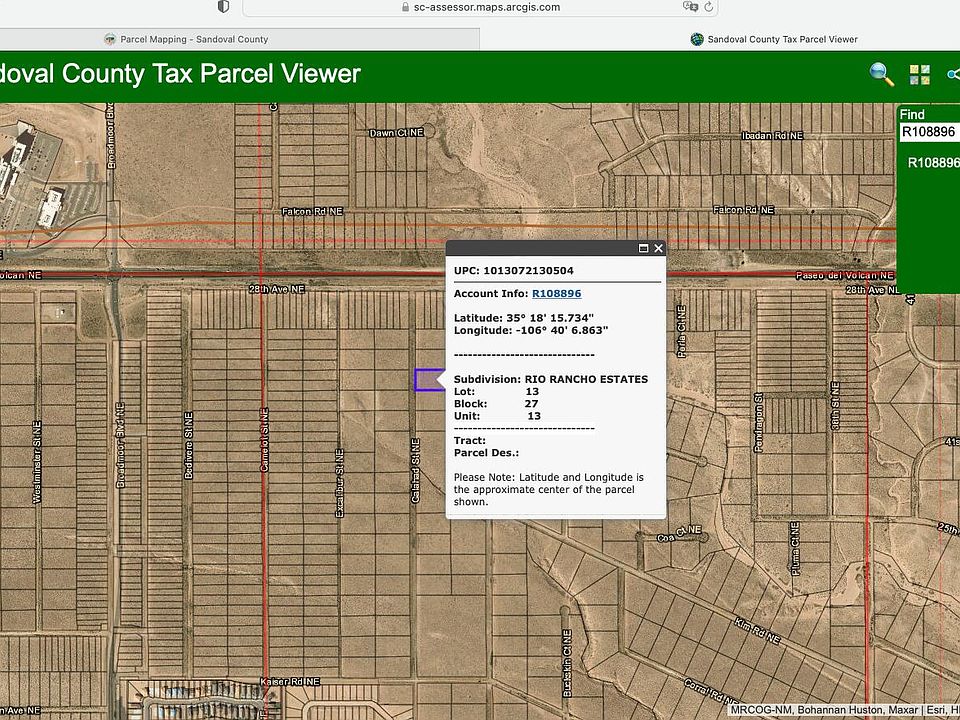Viewport: 960px width, 720px height.
Task: Click the share icon in green header
Action: pos(953,75)
